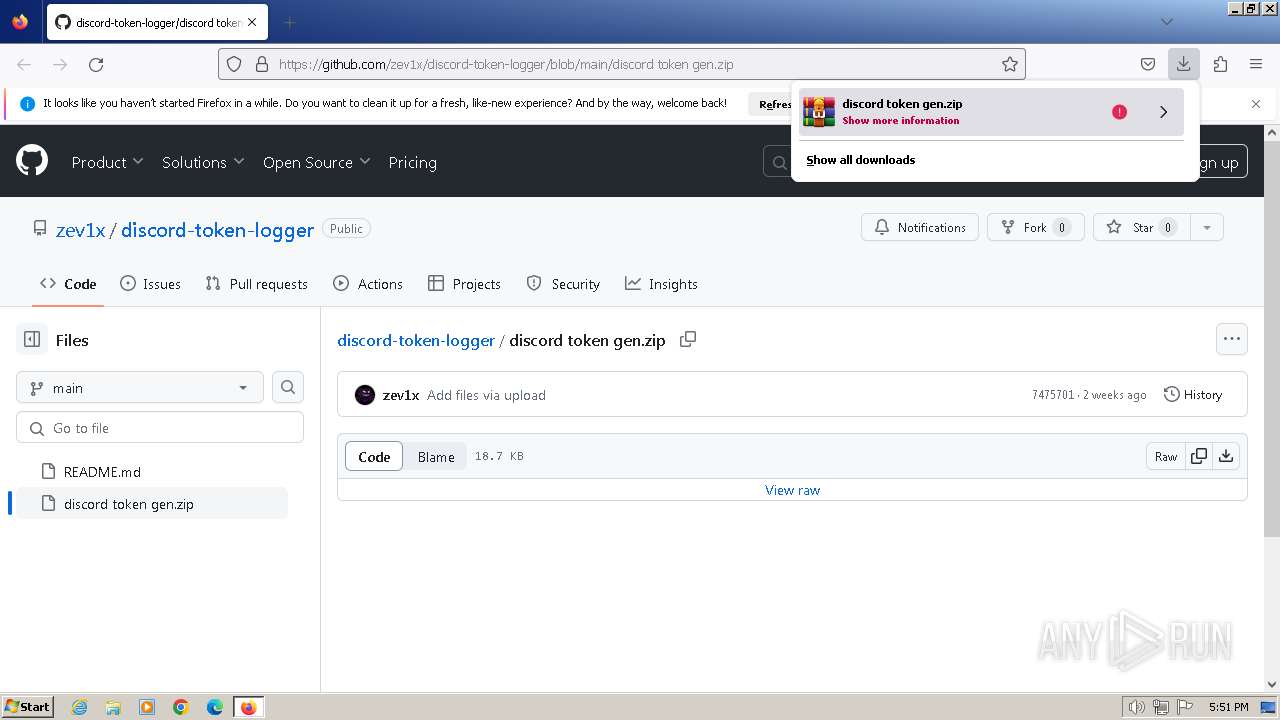Open the Projects tab

tap(464, 284)
